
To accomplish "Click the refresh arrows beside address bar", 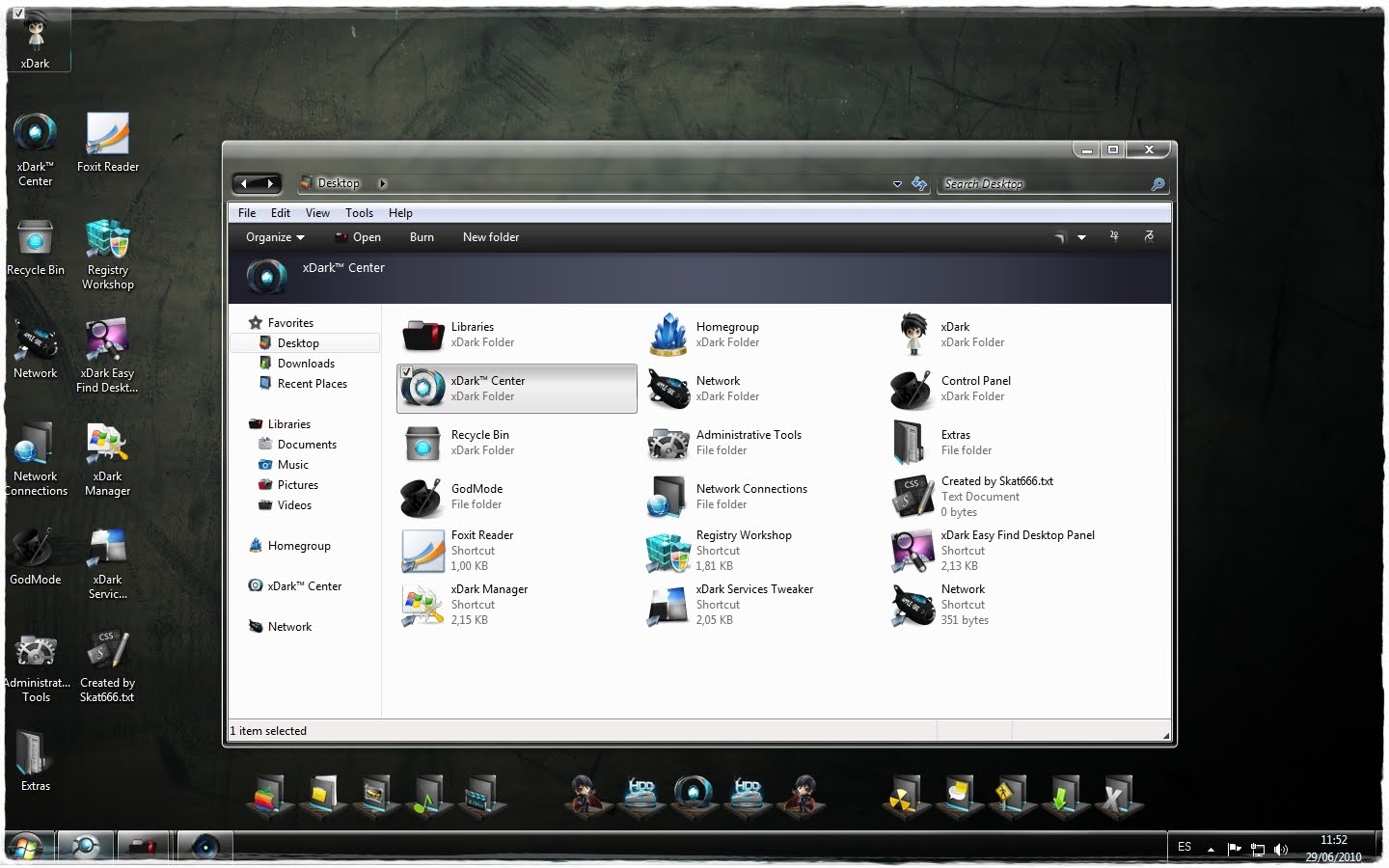I will (x=919, y=183).
